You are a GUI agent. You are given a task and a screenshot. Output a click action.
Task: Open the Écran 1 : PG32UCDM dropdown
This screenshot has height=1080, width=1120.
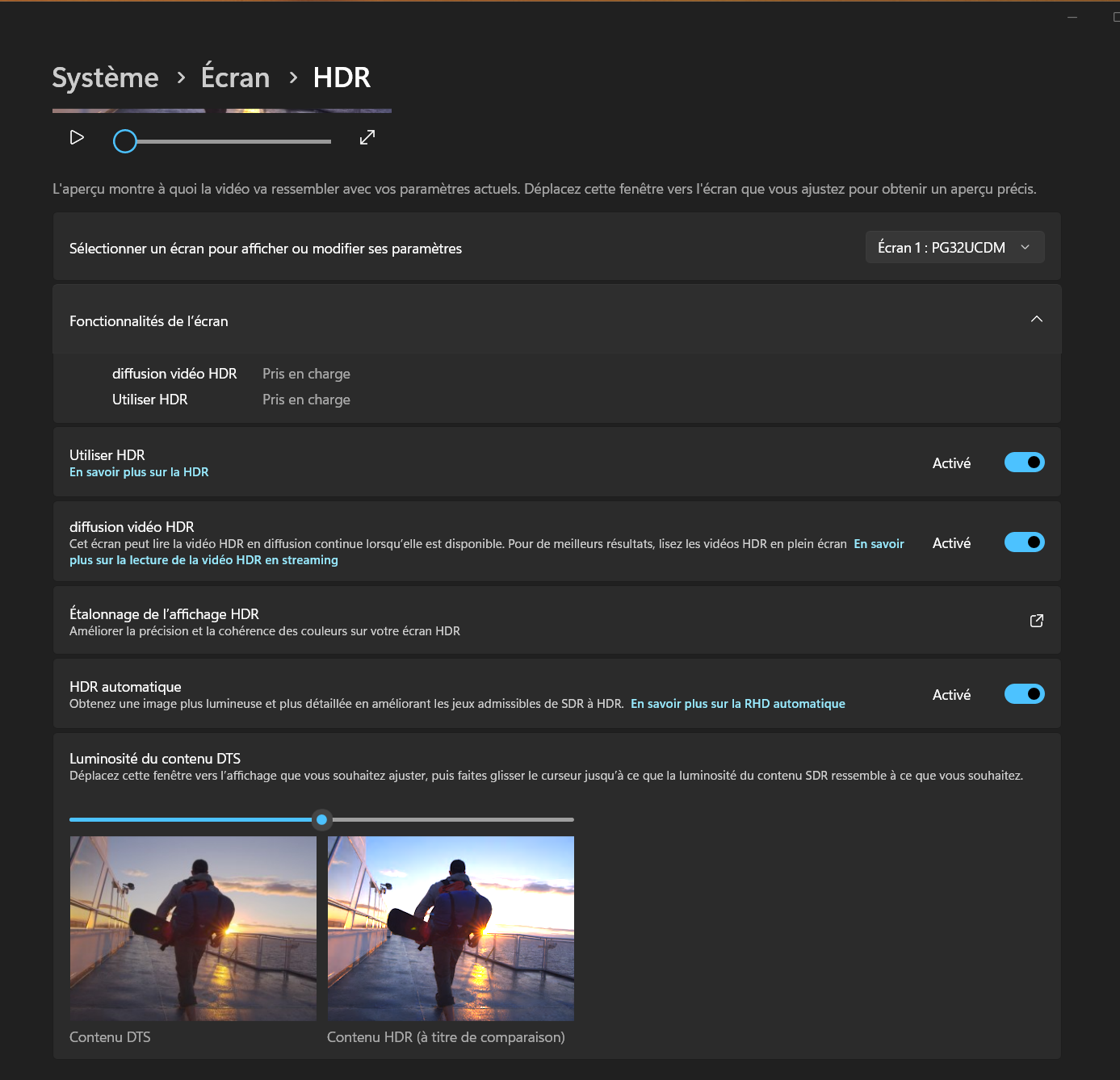click(x=954, y=247)
